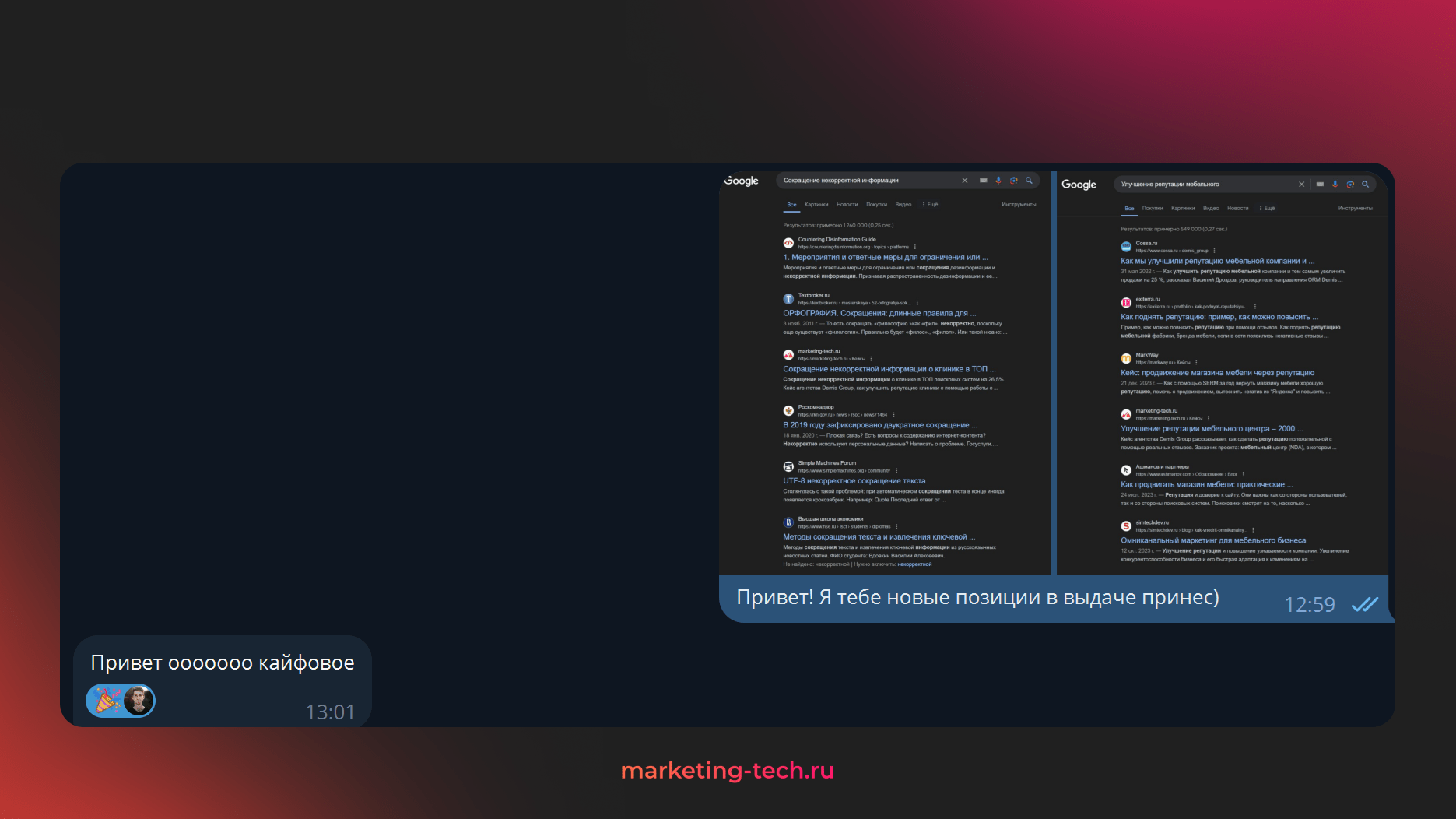Open three-dot menu beside Countering Disinformation Guide URL

(915, 247)
